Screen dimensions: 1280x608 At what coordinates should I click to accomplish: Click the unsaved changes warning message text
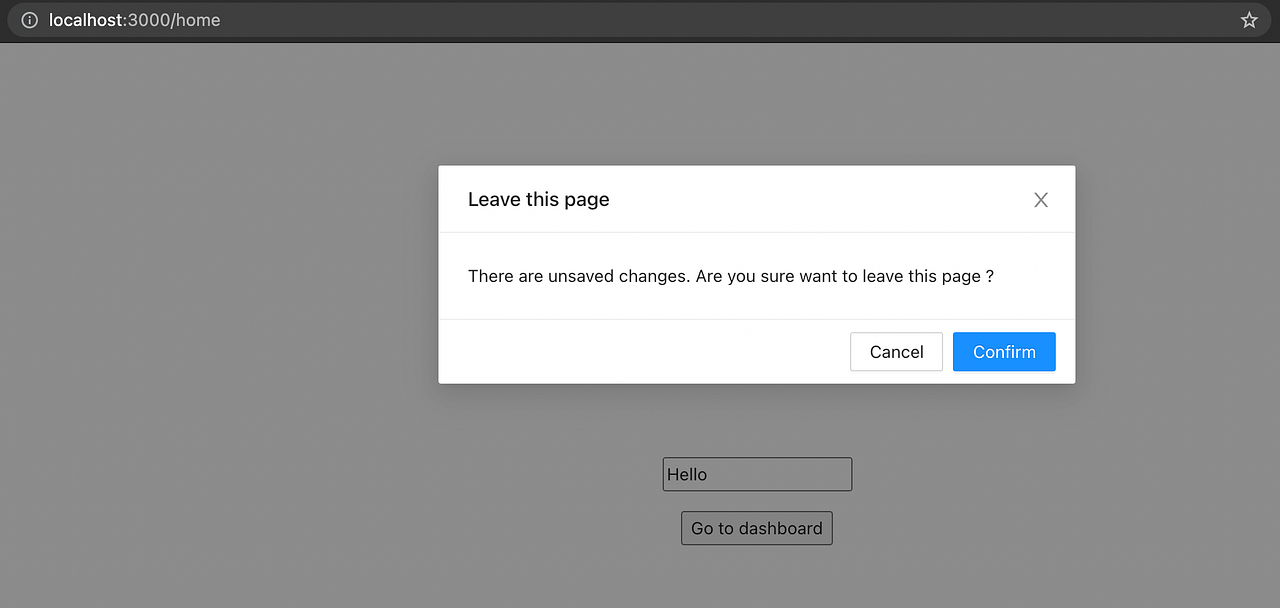729,276
